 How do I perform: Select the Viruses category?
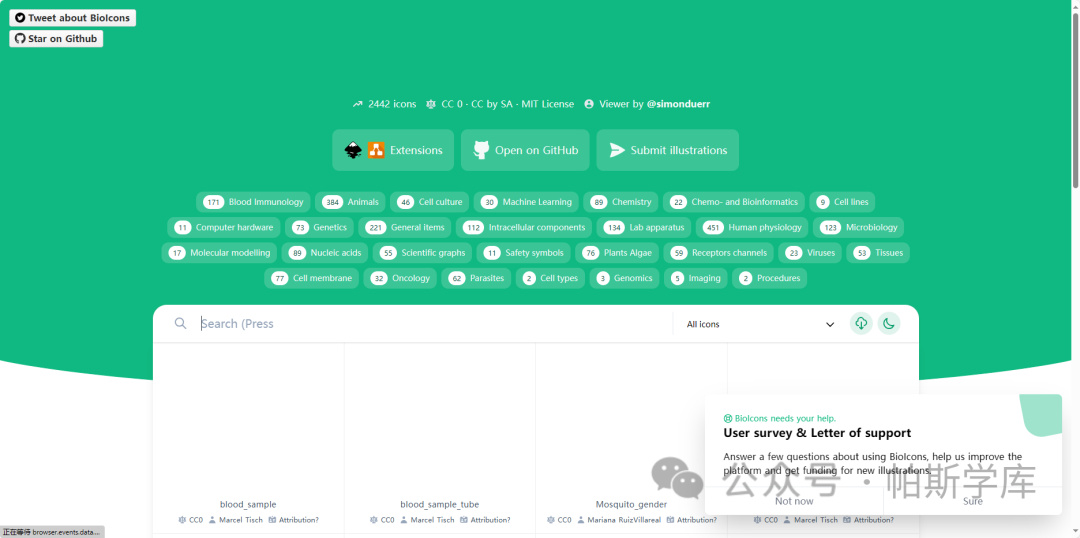point(810,253)
